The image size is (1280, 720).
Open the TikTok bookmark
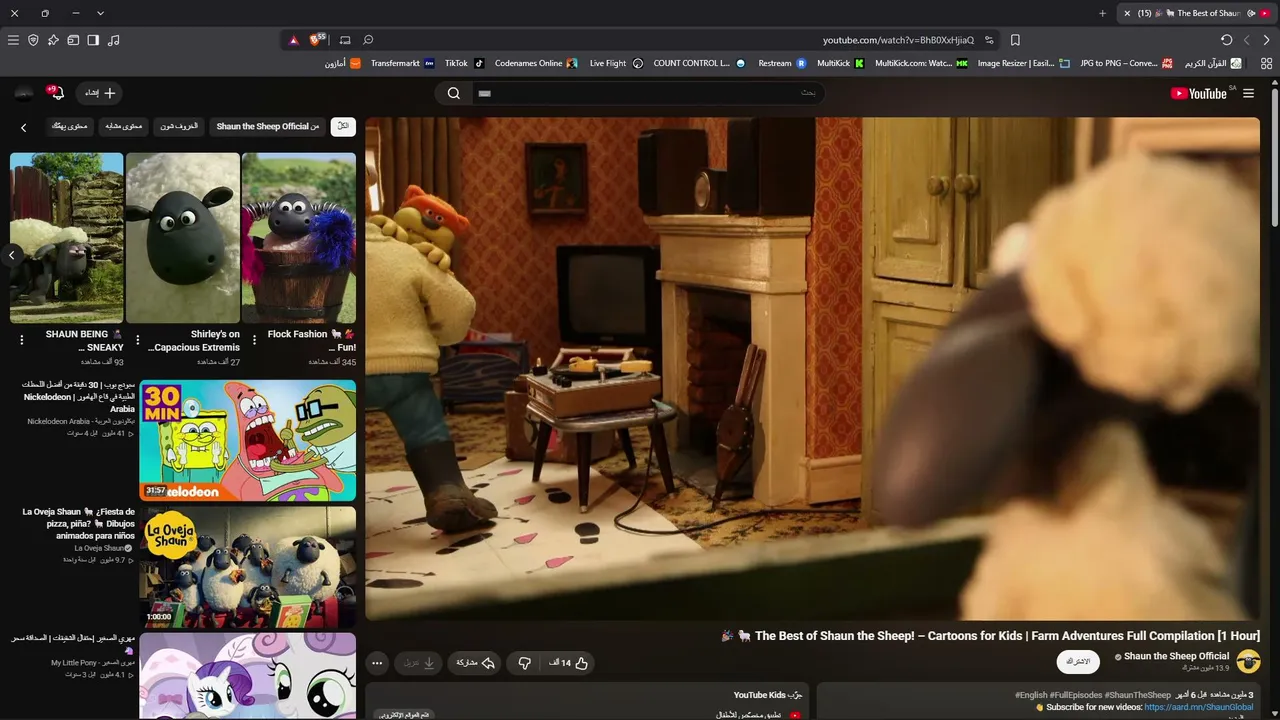click(464, 63)
